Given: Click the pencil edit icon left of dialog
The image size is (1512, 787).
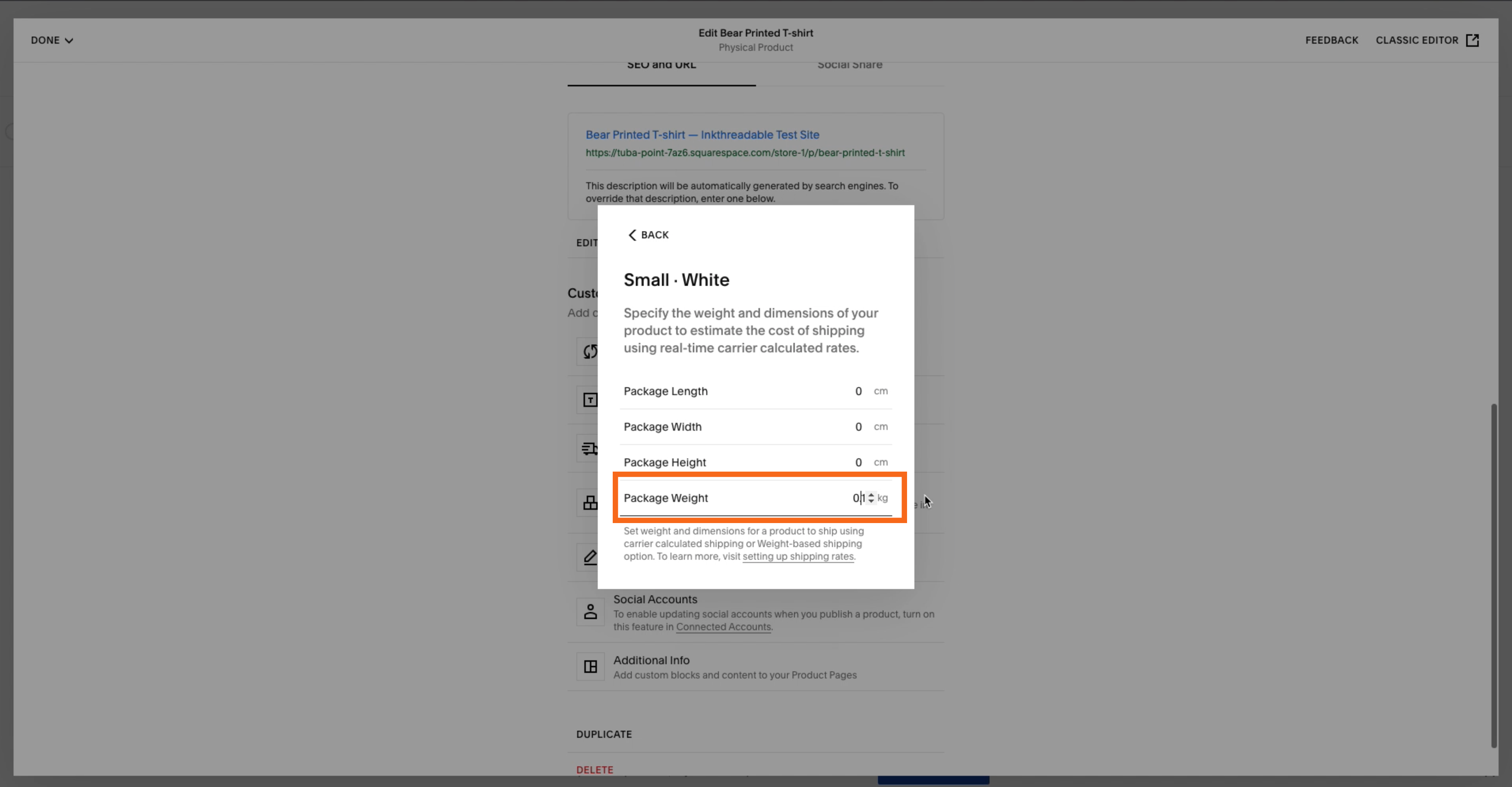Looking at the screenshot, I should point(590,557).
